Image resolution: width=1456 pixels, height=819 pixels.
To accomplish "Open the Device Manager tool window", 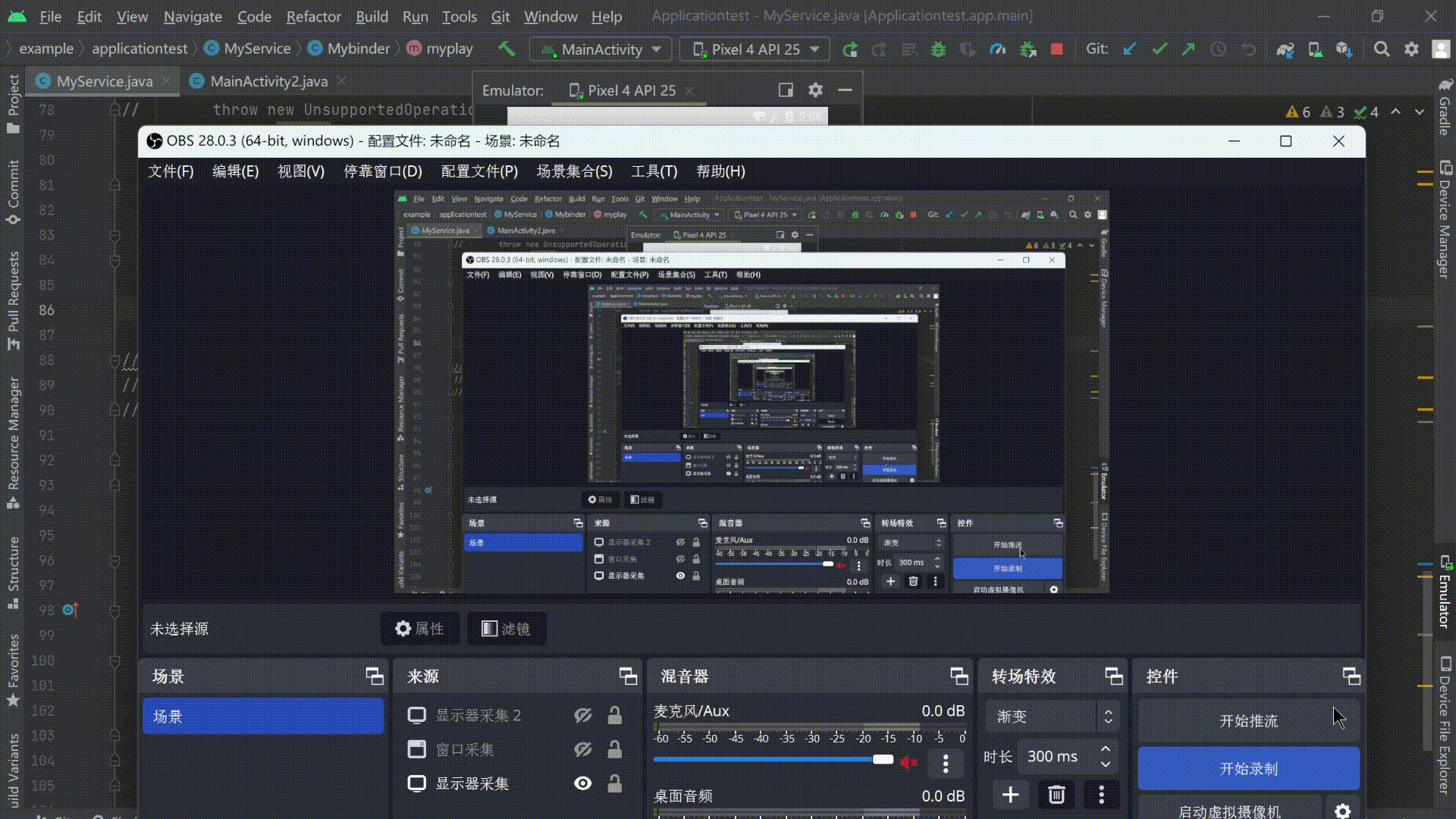I will coord(1445,220).
